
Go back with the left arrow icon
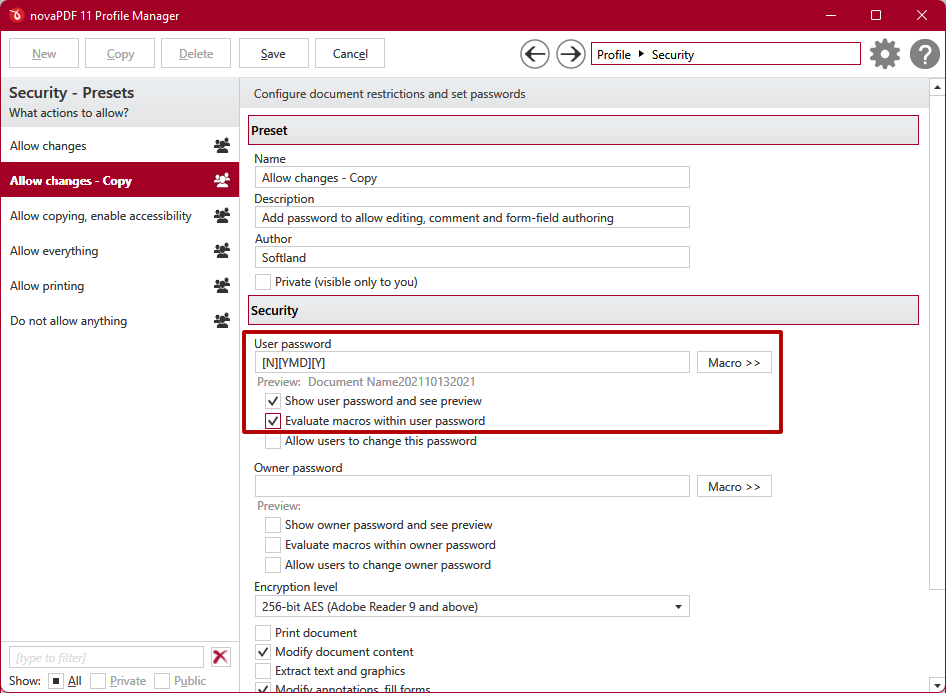click(x=535, y=54)
